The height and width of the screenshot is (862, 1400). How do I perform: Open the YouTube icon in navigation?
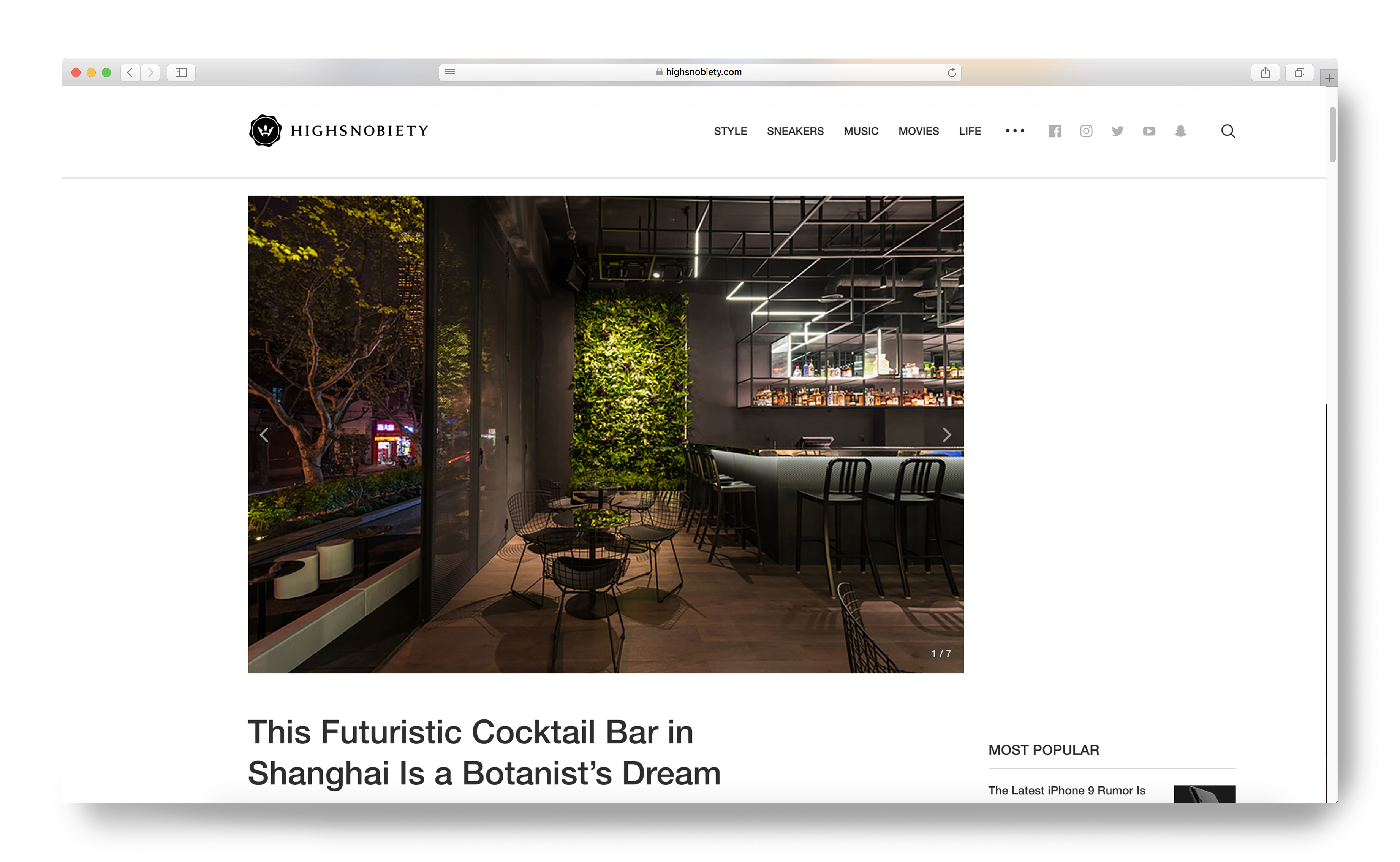click(x=1149, y=131)
